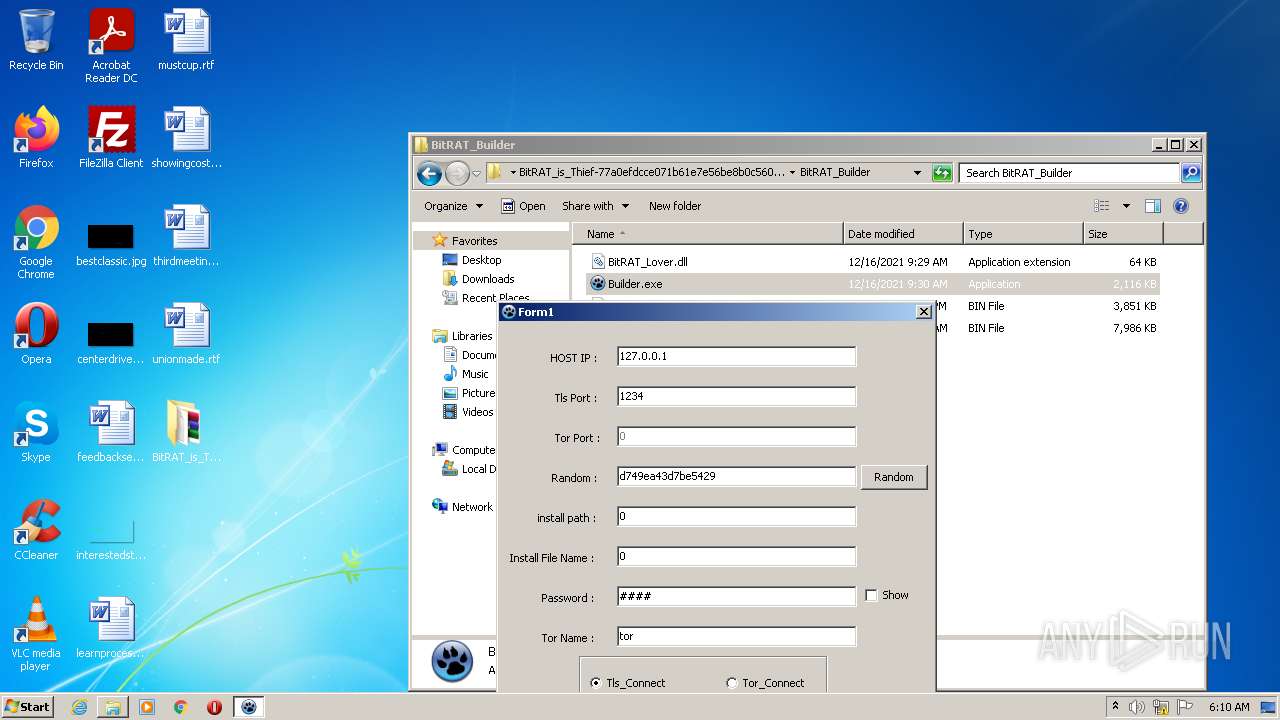Open Explorer help icon
The width and height of the screenshot is (1280, 720).
pos(1180,206)
